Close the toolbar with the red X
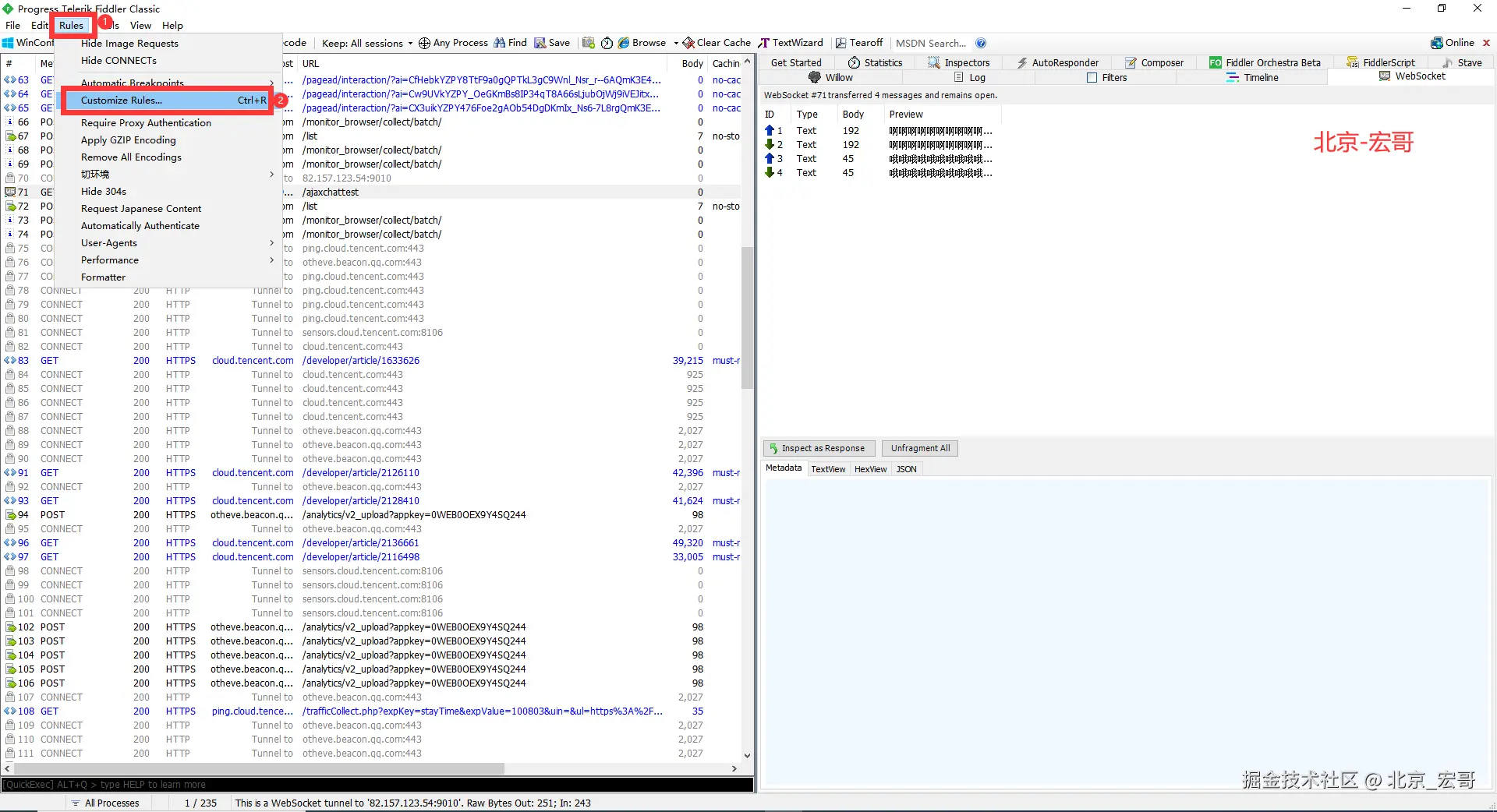Screen dimensions: 1497x812 [x=1486, y=43]
